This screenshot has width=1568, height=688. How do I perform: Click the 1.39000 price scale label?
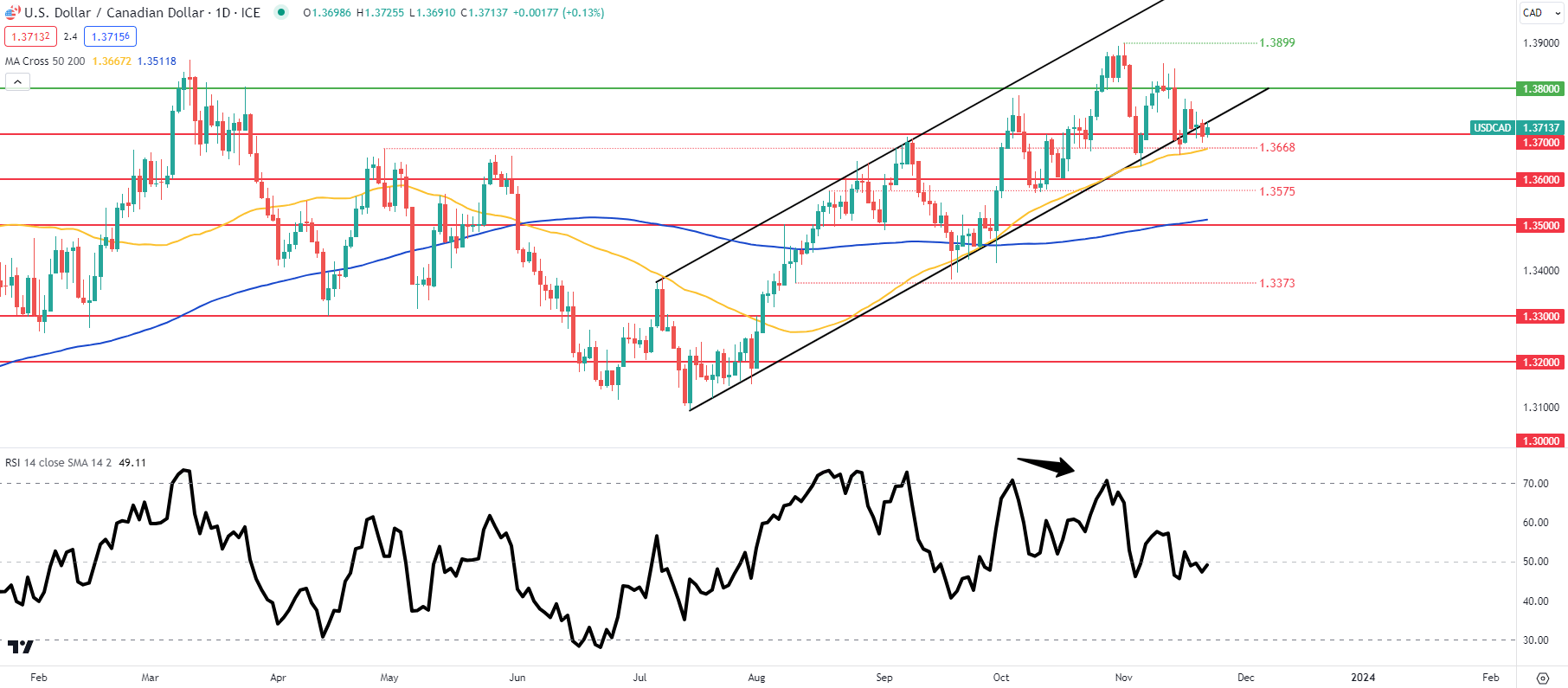[1541, 43]
